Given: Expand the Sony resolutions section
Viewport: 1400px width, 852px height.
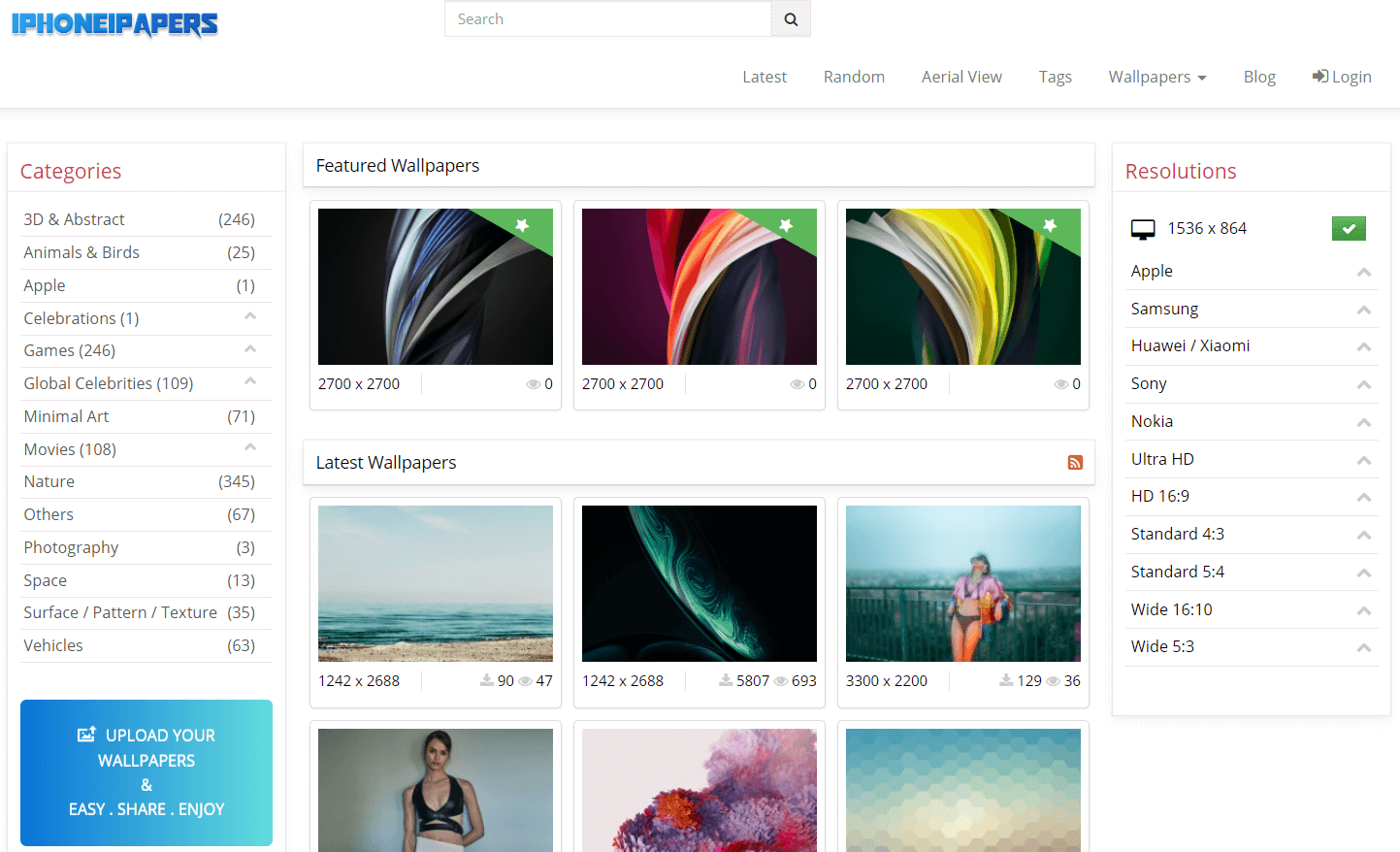Looking at the screenshot, I should click(1364, 384).
